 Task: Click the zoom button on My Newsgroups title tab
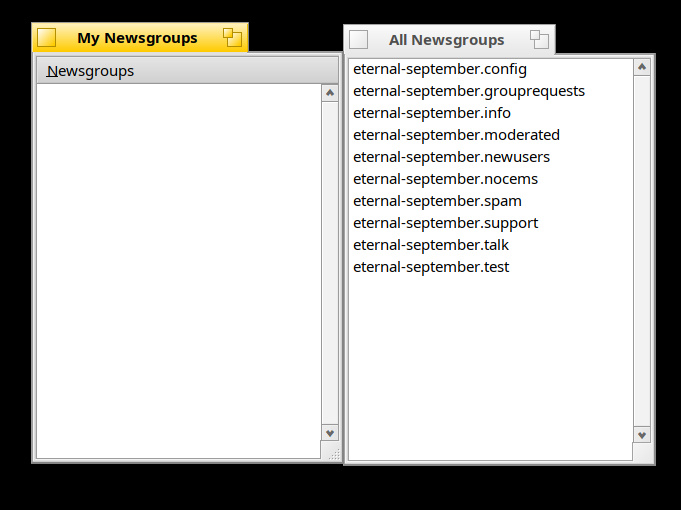tap(233, 38)
